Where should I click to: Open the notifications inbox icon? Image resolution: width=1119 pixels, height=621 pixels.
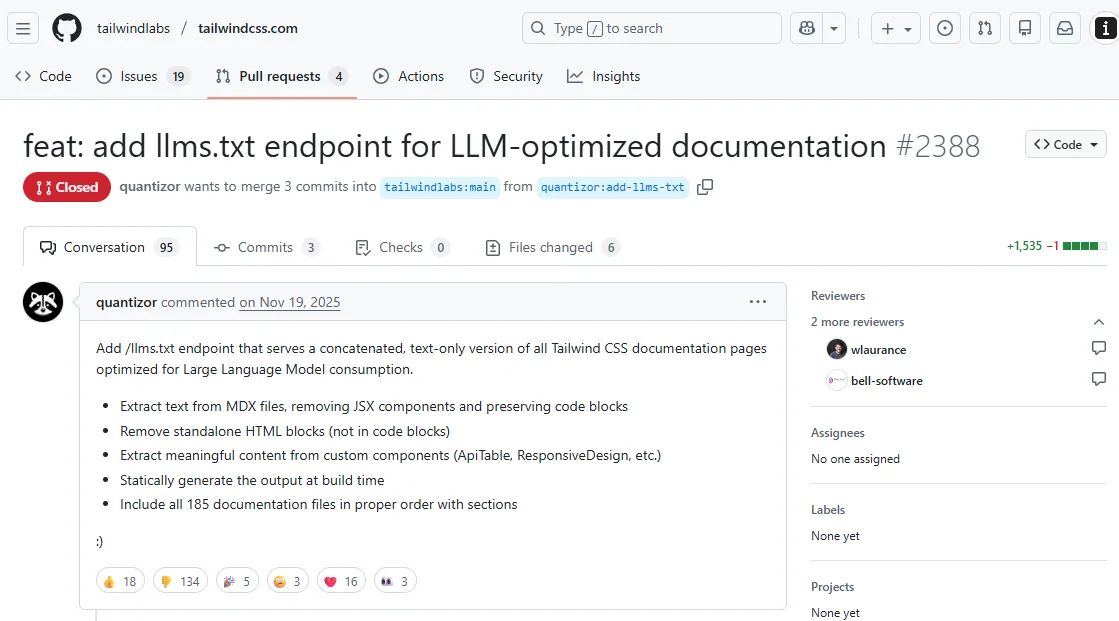click(x=1065, y=29)
